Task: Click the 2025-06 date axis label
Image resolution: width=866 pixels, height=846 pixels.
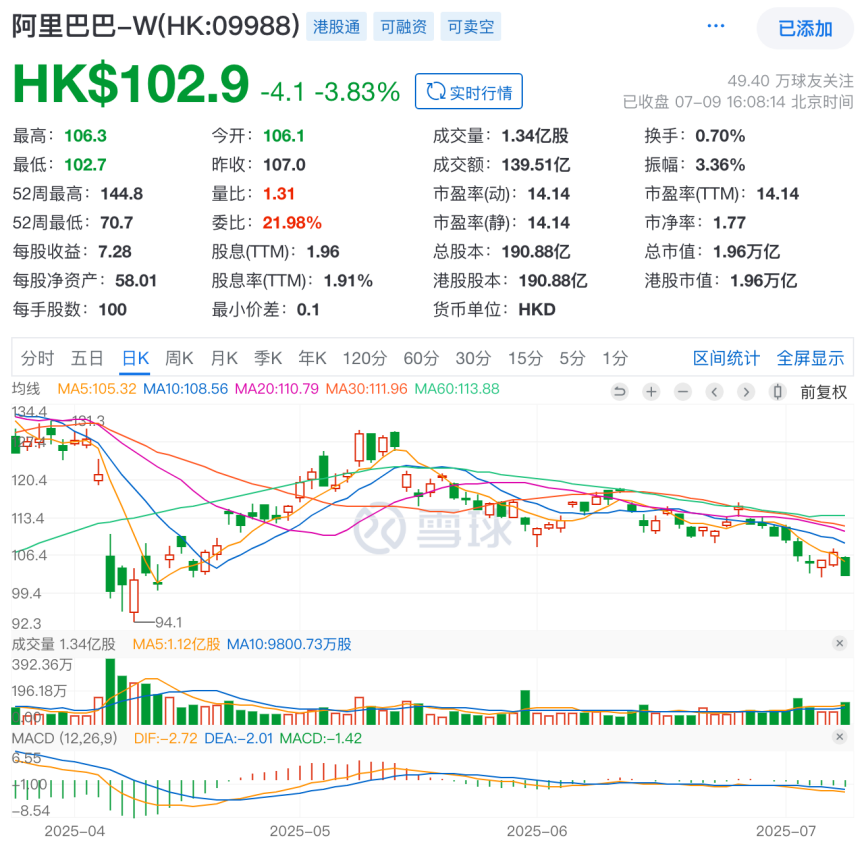Action: click(x=537, y=831)
